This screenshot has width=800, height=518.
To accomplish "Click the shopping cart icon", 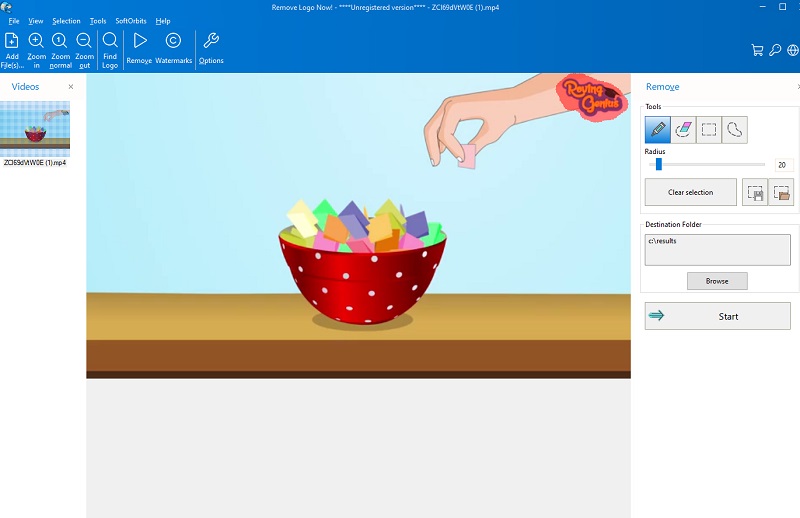I will point(757,50).
